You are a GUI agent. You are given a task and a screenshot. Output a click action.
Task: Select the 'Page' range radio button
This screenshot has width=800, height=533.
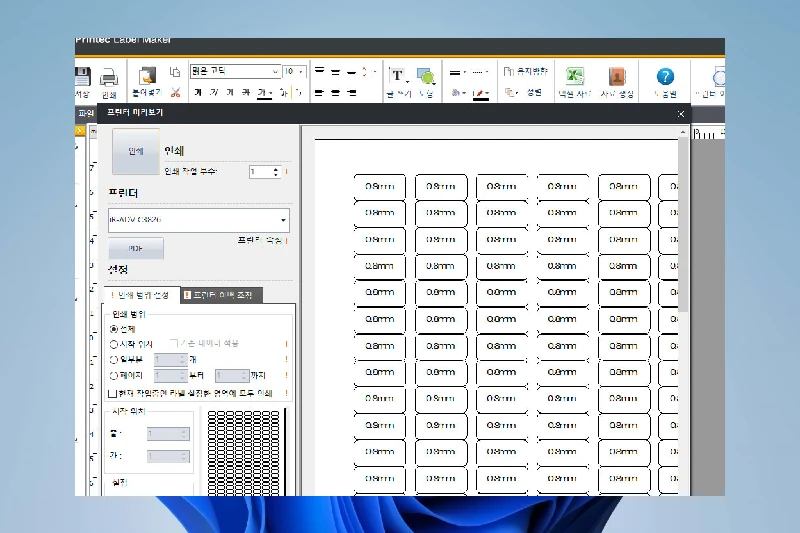coord(114,375)
